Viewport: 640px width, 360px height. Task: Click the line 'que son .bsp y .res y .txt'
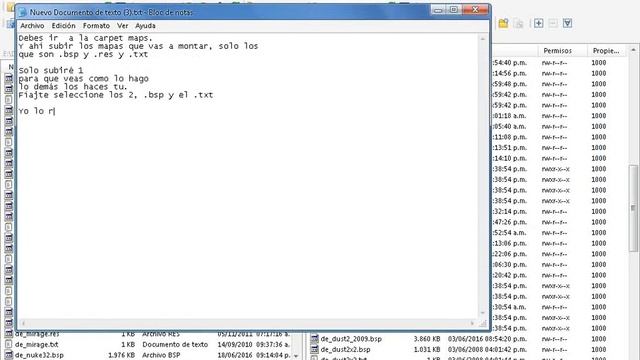tap(83, 54)
